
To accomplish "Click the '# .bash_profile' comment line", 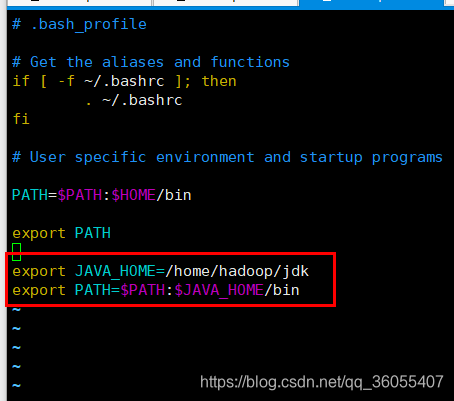I will 79,25.
